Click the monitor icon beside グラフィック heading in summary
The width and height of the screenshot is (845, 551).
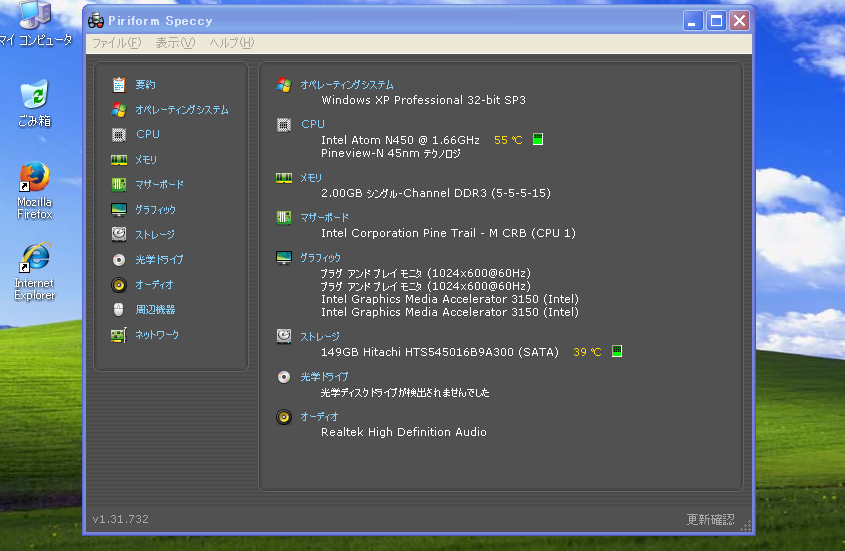point(284,258)
